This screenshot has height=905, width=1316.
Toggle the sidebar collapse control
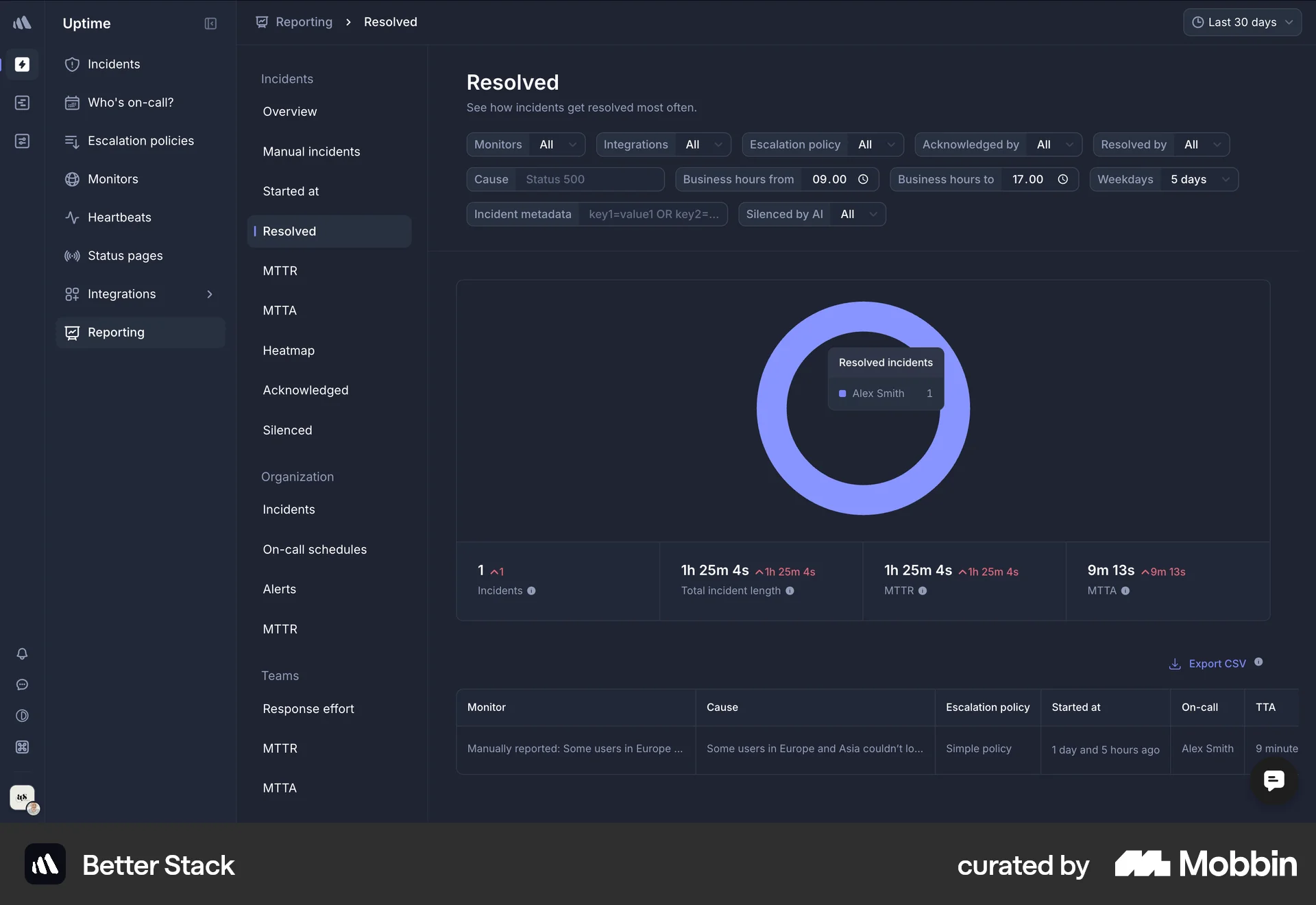210,23
